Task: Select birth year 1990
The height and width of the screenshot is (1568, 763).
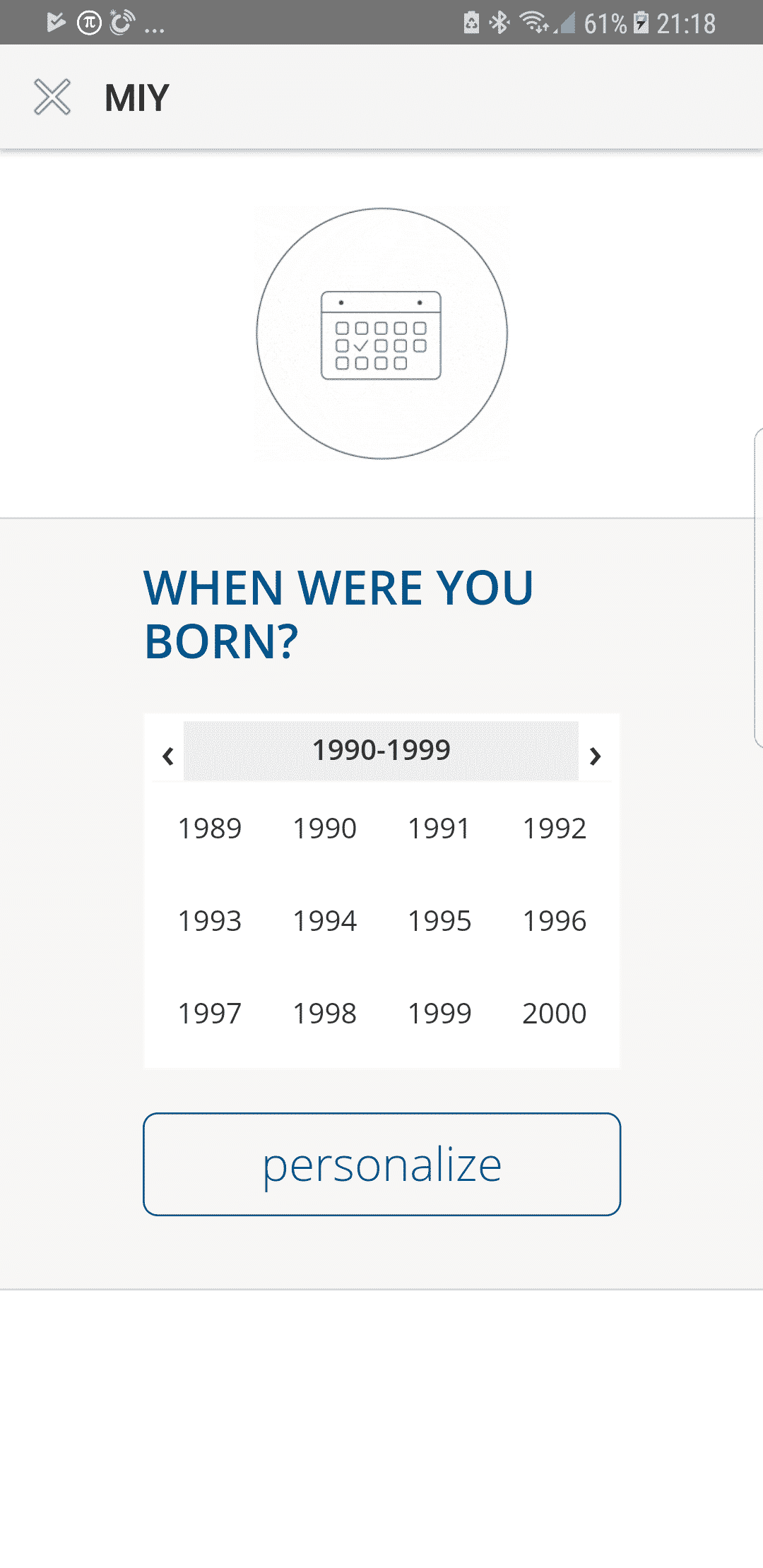Action: (x=325, y=828)
